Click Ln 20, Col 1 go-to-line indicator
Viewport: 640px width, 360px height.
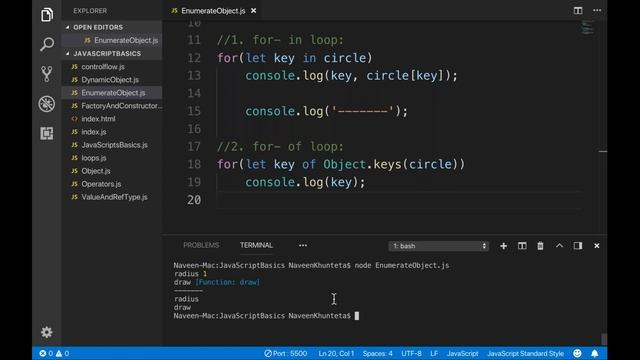336,353
